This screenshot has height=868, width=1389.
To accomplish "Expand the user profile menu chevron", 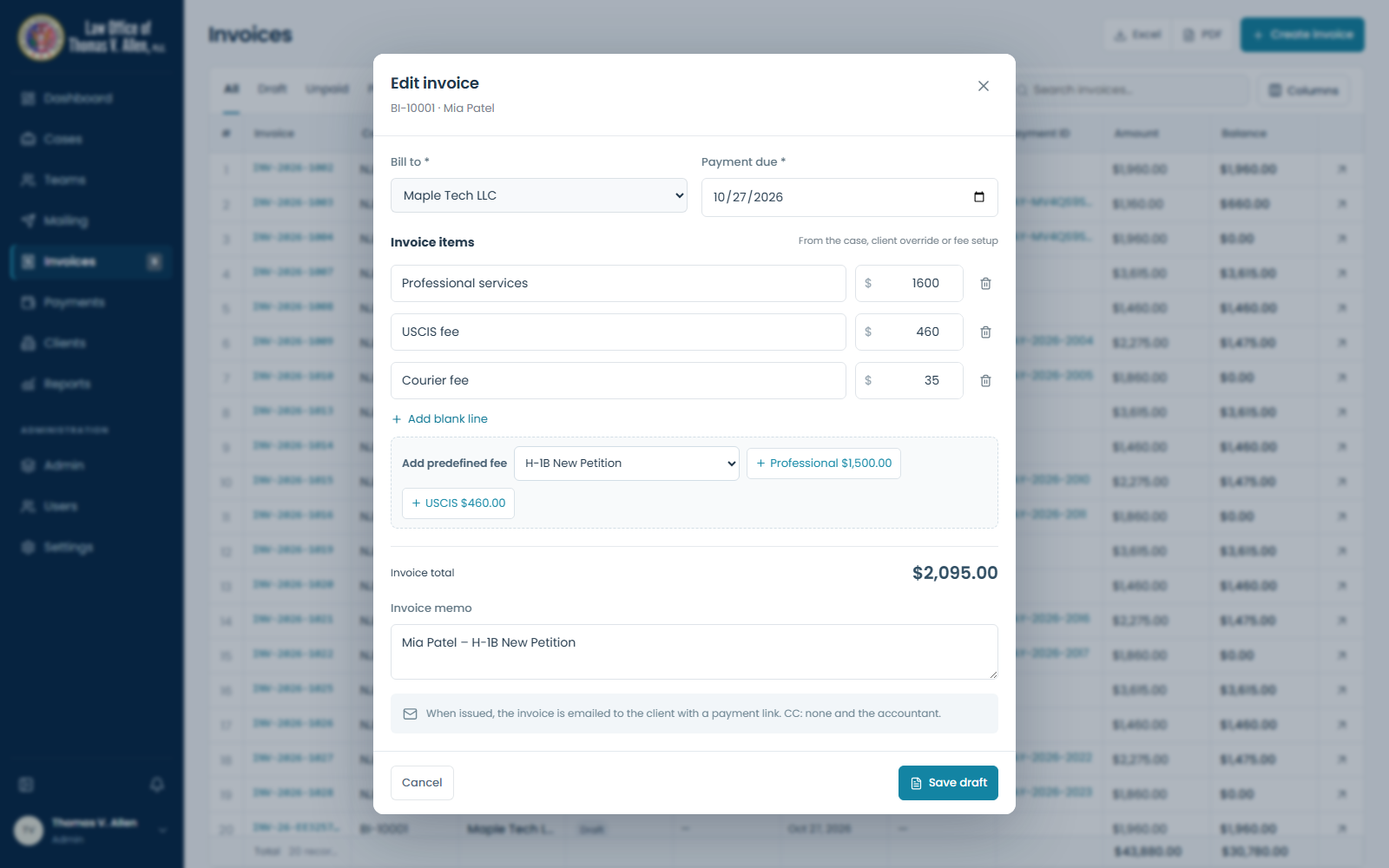I will 162,830.
